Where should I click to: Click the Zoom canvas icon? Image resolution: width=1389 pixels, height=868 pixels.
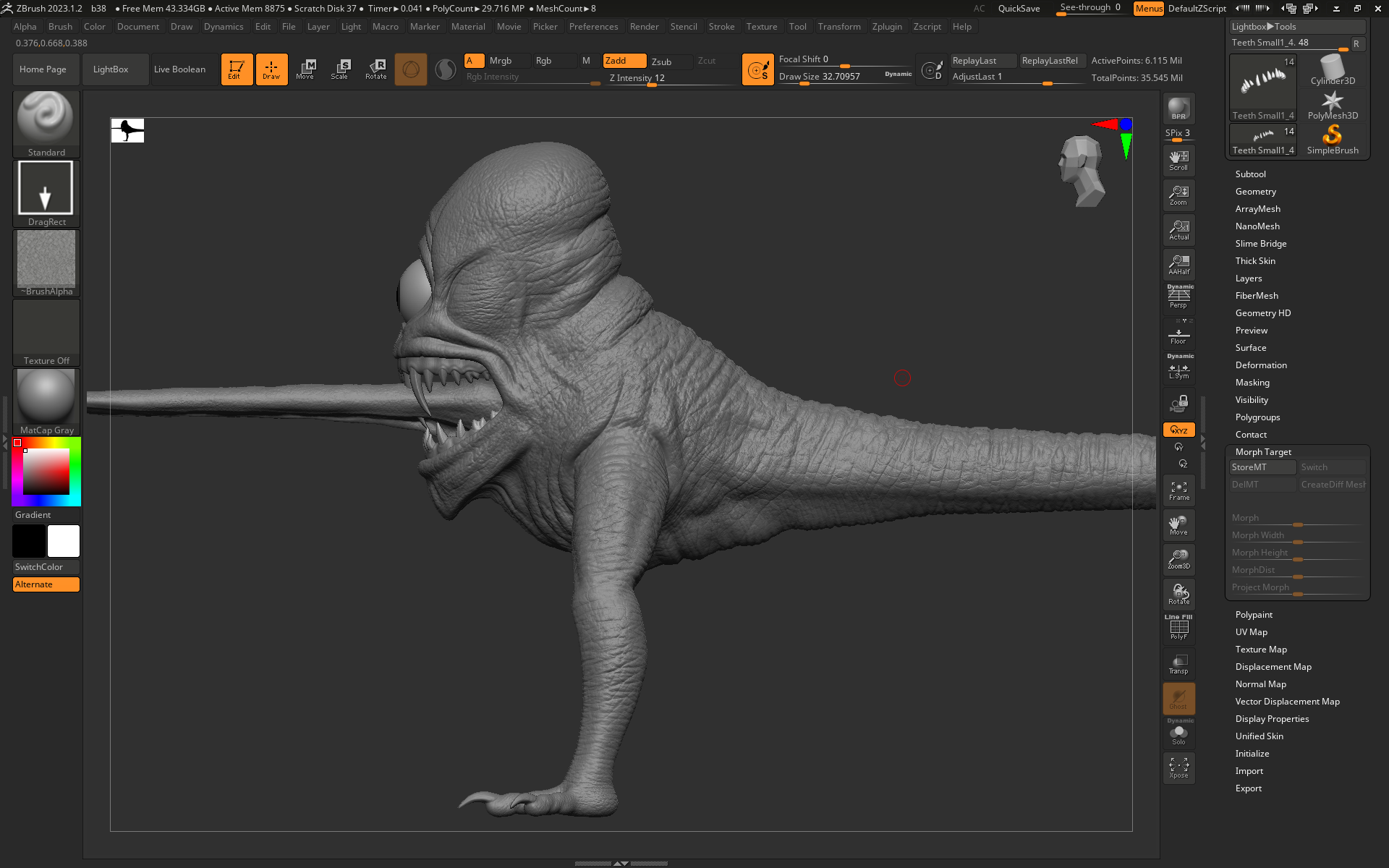[1178, 195]
